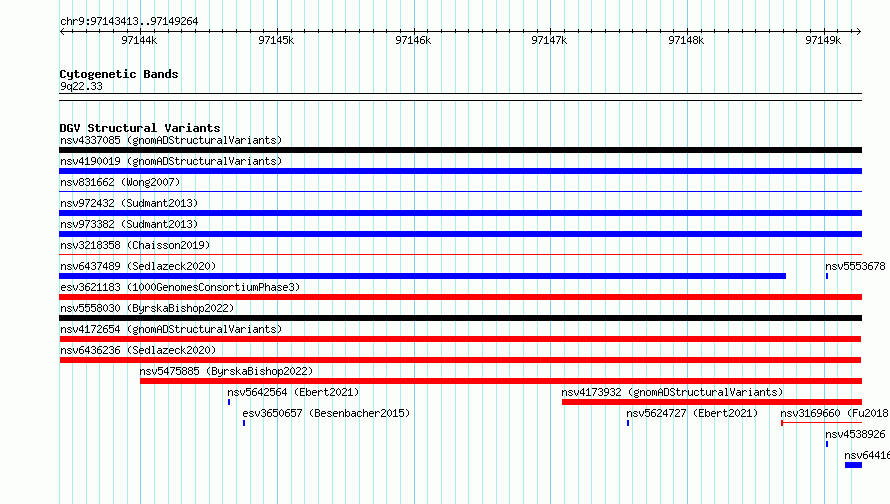Open the nsv973382 (Sudmant2013) label

coord(129,224)
